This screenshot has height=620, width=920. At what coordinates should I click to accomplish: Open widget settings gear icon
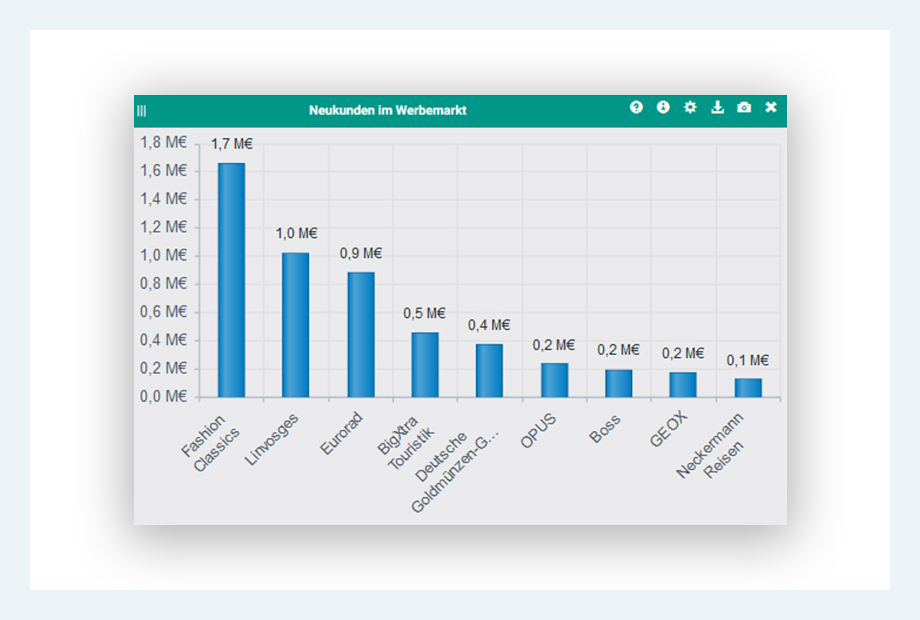(x=690, y=107)
